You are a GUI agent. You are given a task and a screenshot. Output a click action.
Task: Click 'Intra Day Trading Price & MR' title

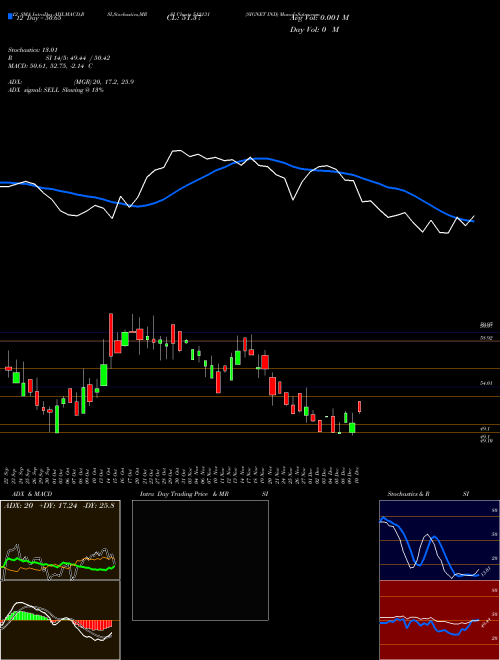pos(184,494)
